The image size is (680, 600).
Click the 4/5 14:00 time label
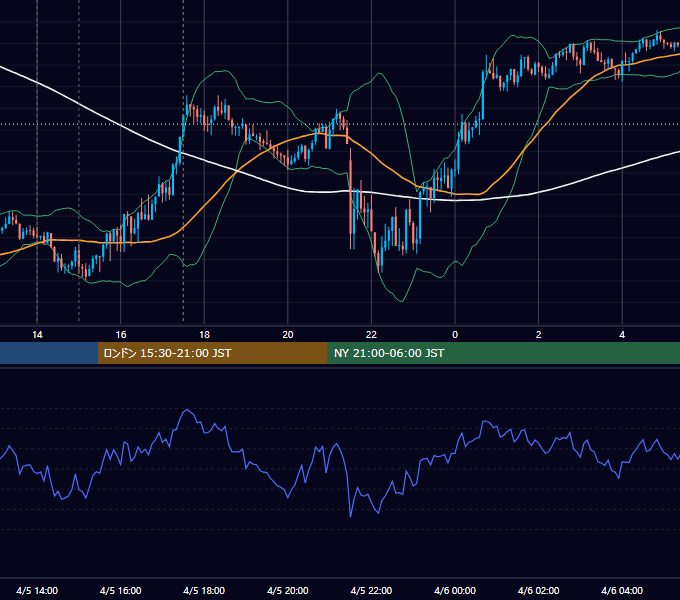pyautogui.click(x=37, y=590)
